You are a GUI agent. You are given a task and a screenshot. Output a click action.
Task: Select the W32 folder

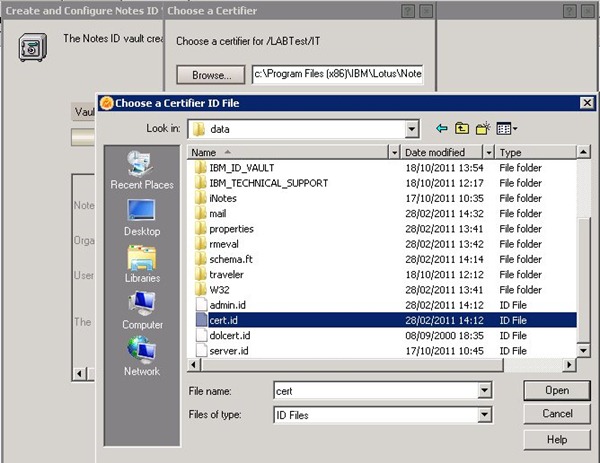pyautogui.click(x=219, y=290)
